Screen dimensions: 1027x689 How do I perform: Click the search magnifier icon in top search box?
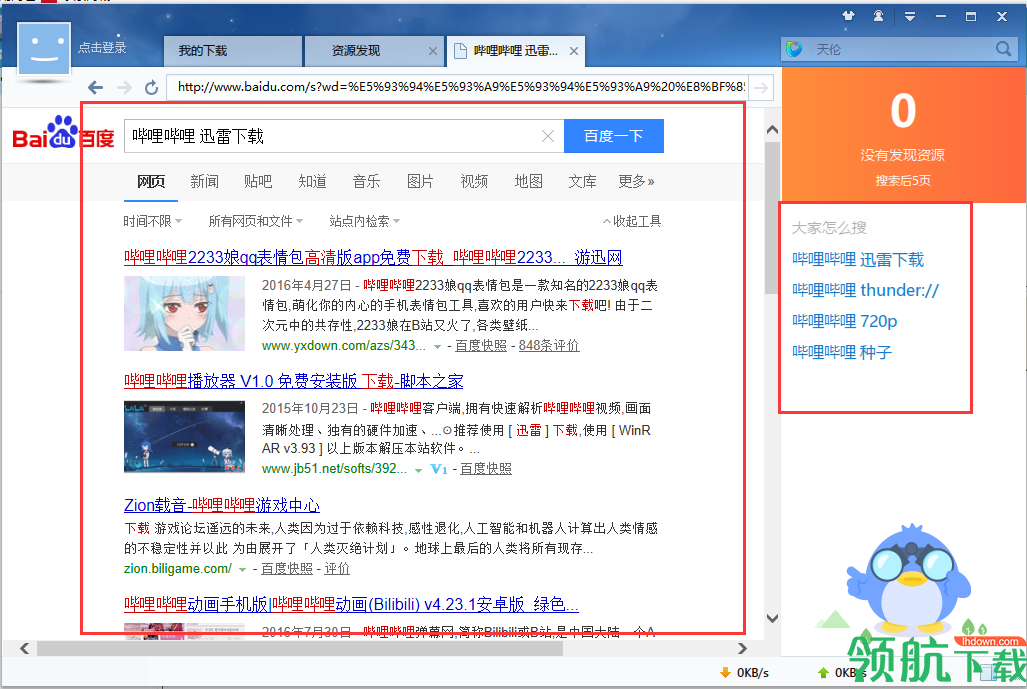click(1003, 48)
